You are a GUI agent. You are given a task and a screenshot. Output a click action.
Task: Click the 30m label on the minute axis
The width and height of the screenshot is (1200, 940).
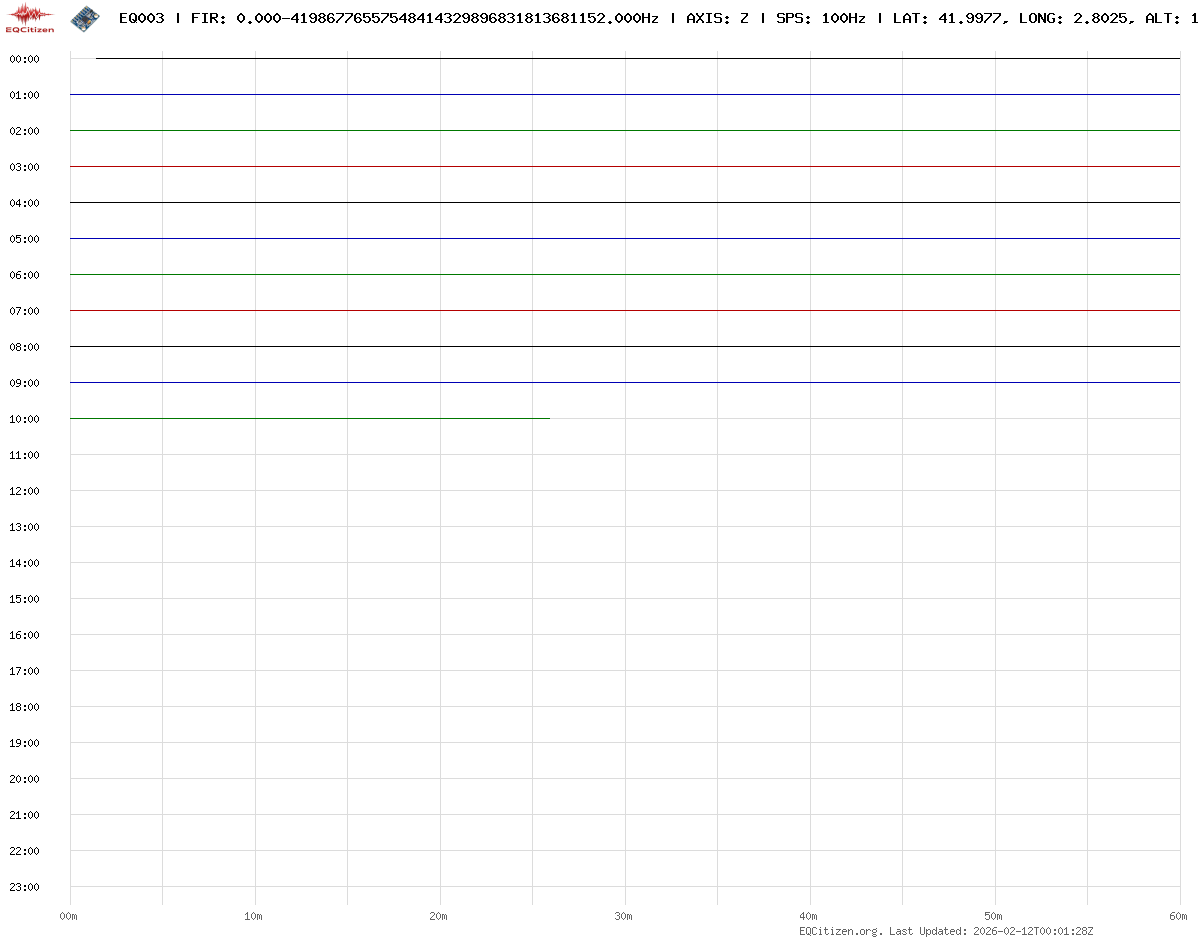[623, 916]
